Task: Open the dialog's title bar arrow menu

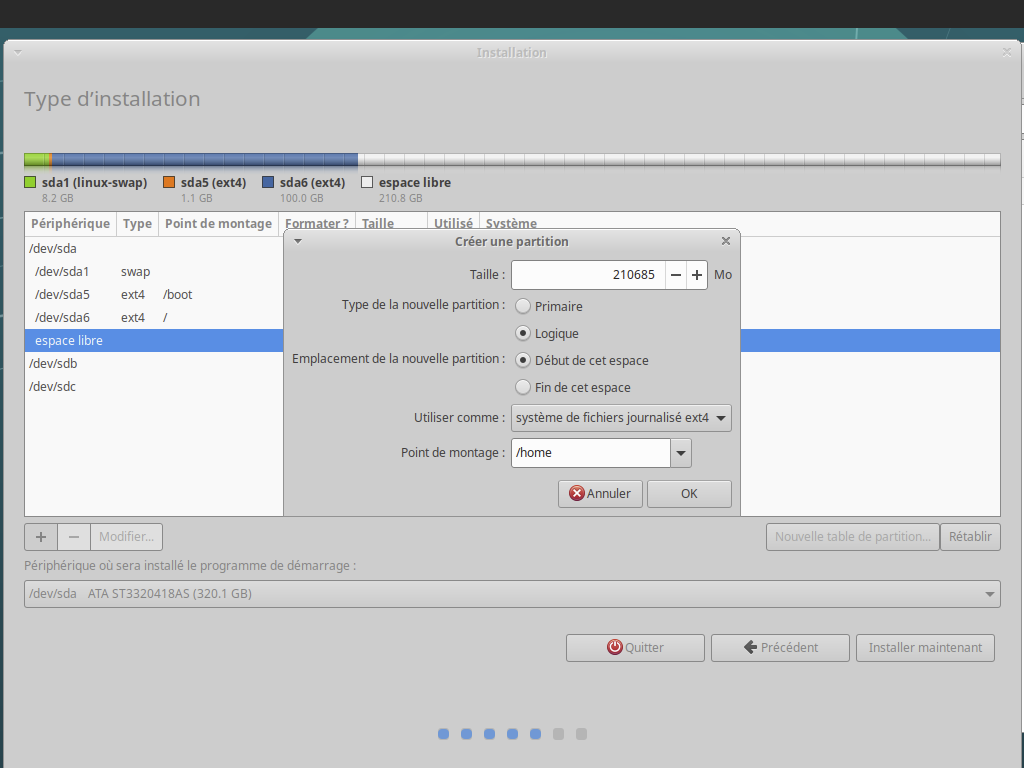Action: tap(297, 241)
